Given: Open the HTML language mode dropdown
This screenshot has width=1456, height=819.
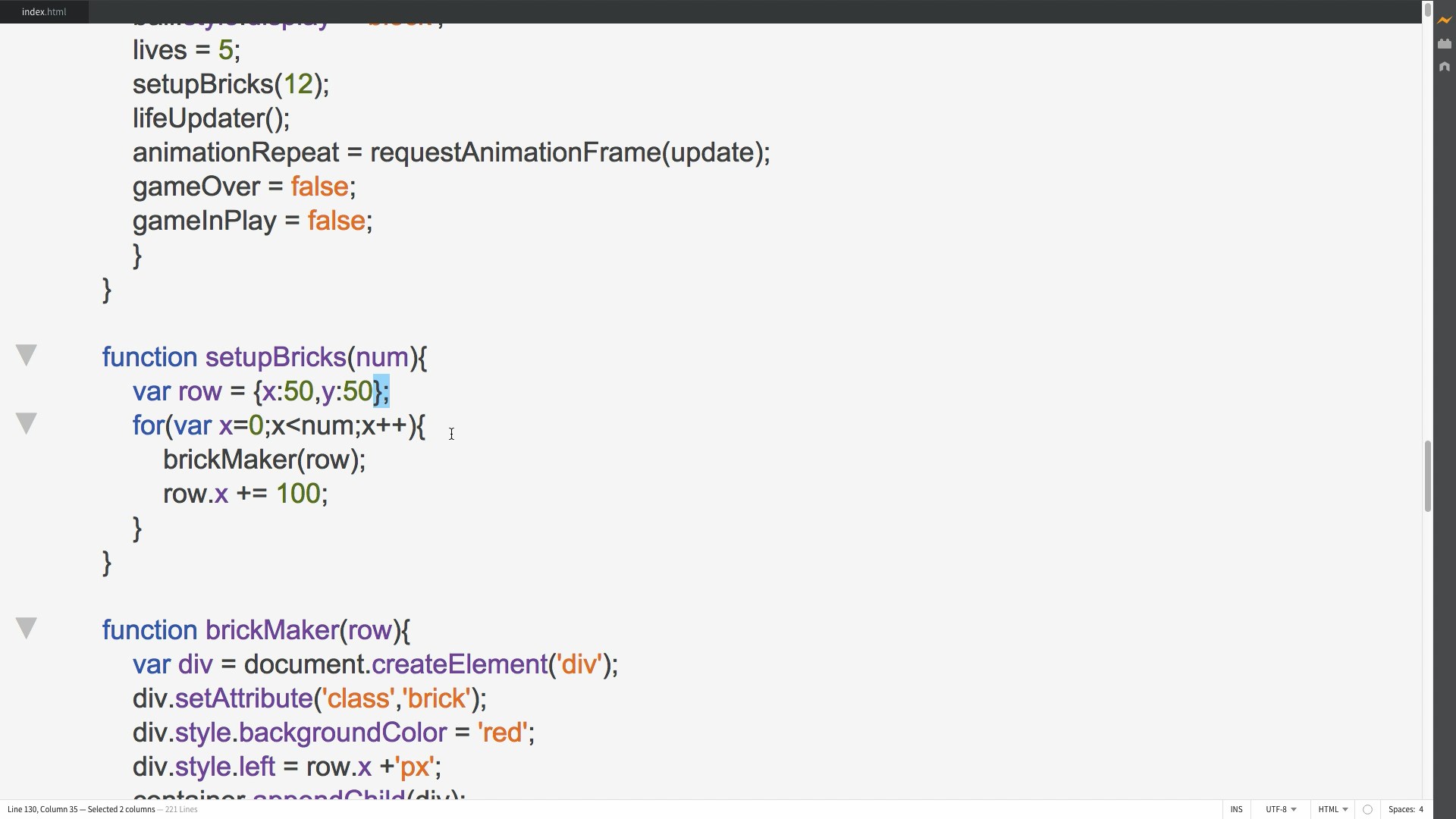Looking at the screenshot, I should coord(1332,810).
